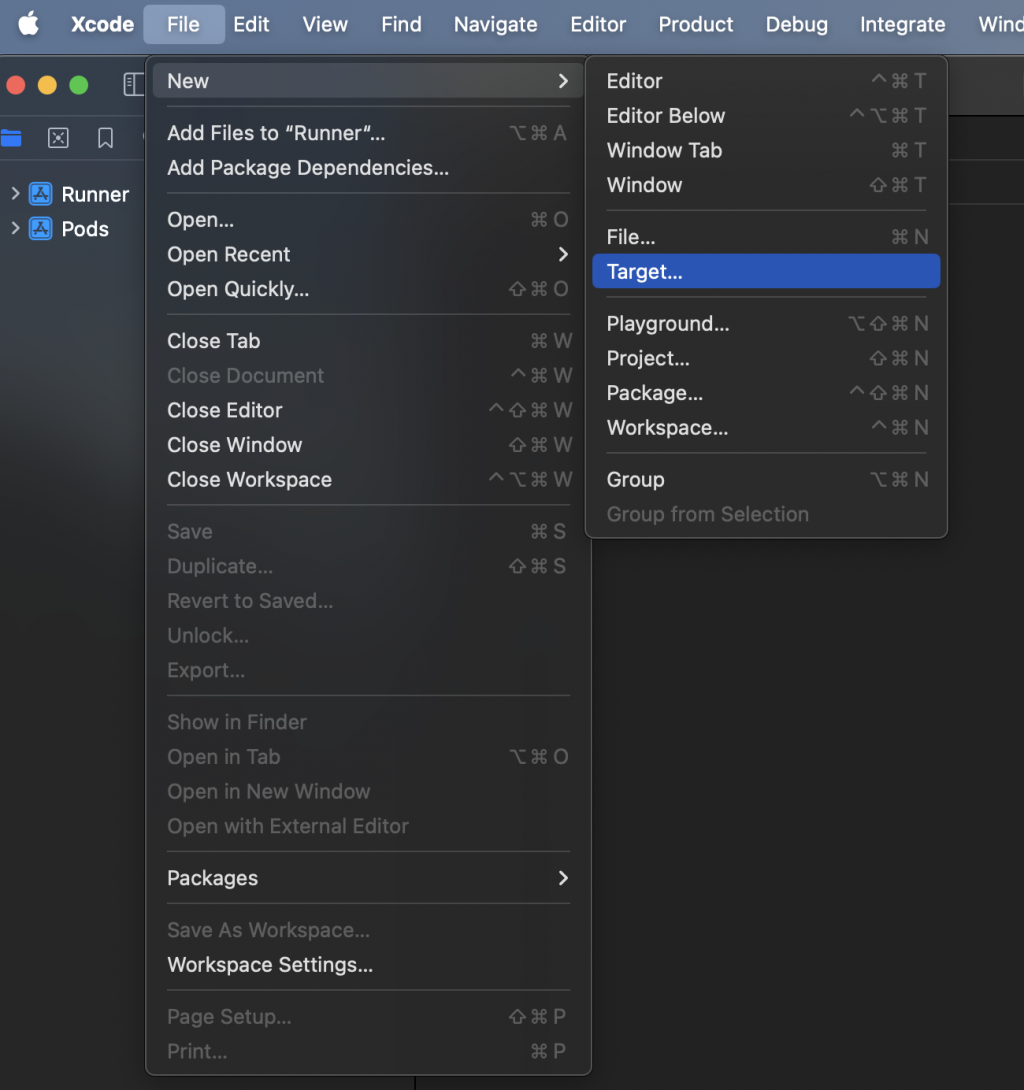Open the Xcode application menu
This screenshot has height=1090, width=1024.
pos(102,24)
